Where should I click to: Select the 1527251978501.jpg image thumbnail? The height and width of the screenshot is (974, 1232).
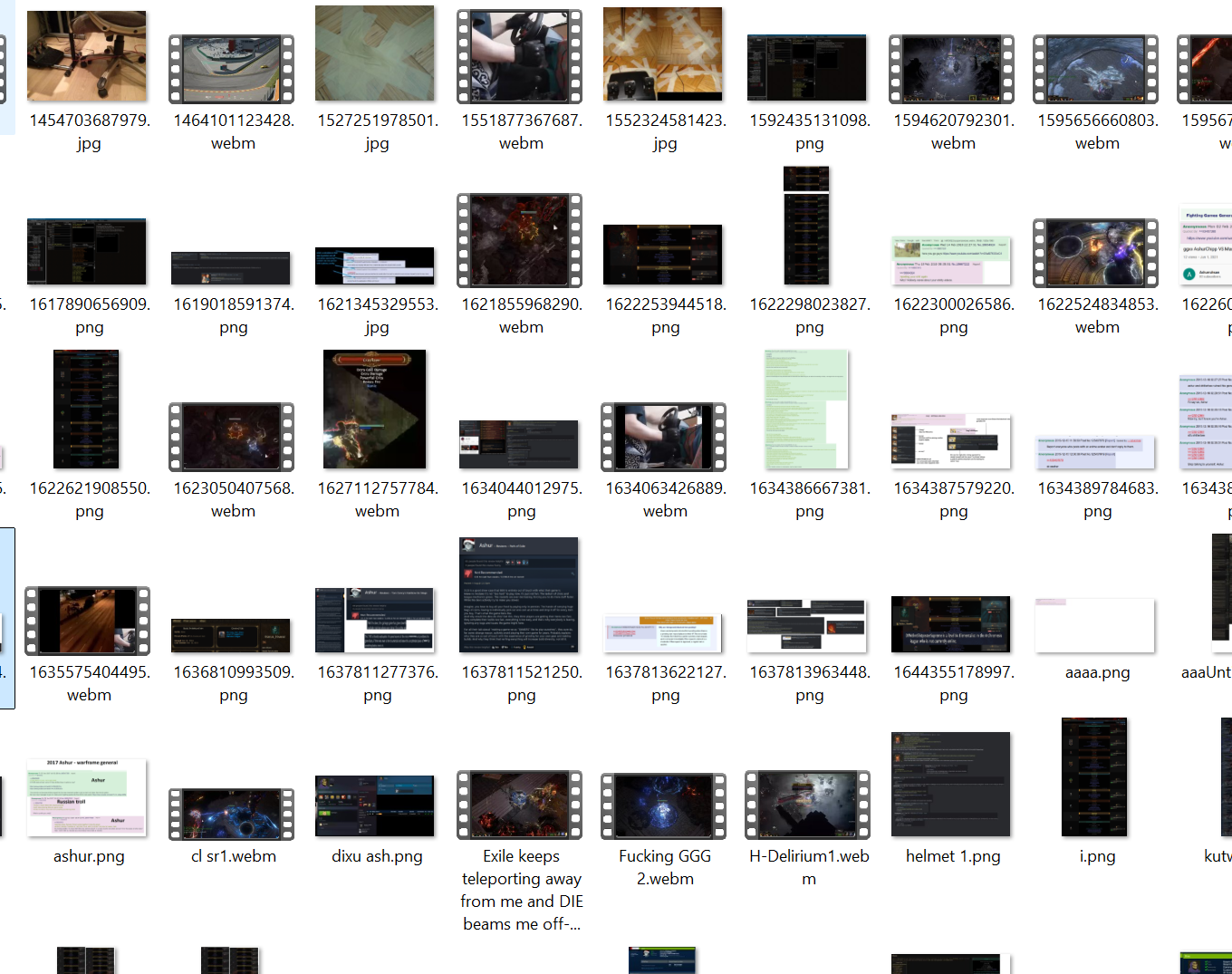[375, 53]
